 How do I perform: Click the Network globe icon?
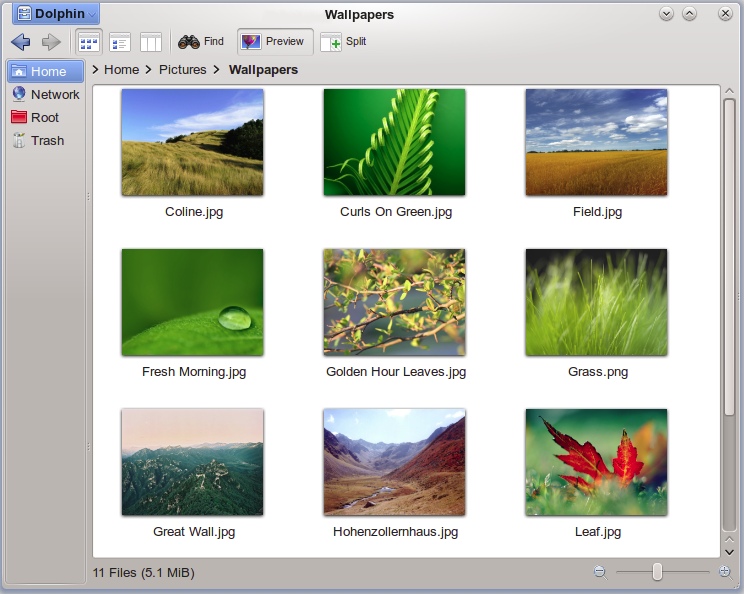[x=19, y=94]
